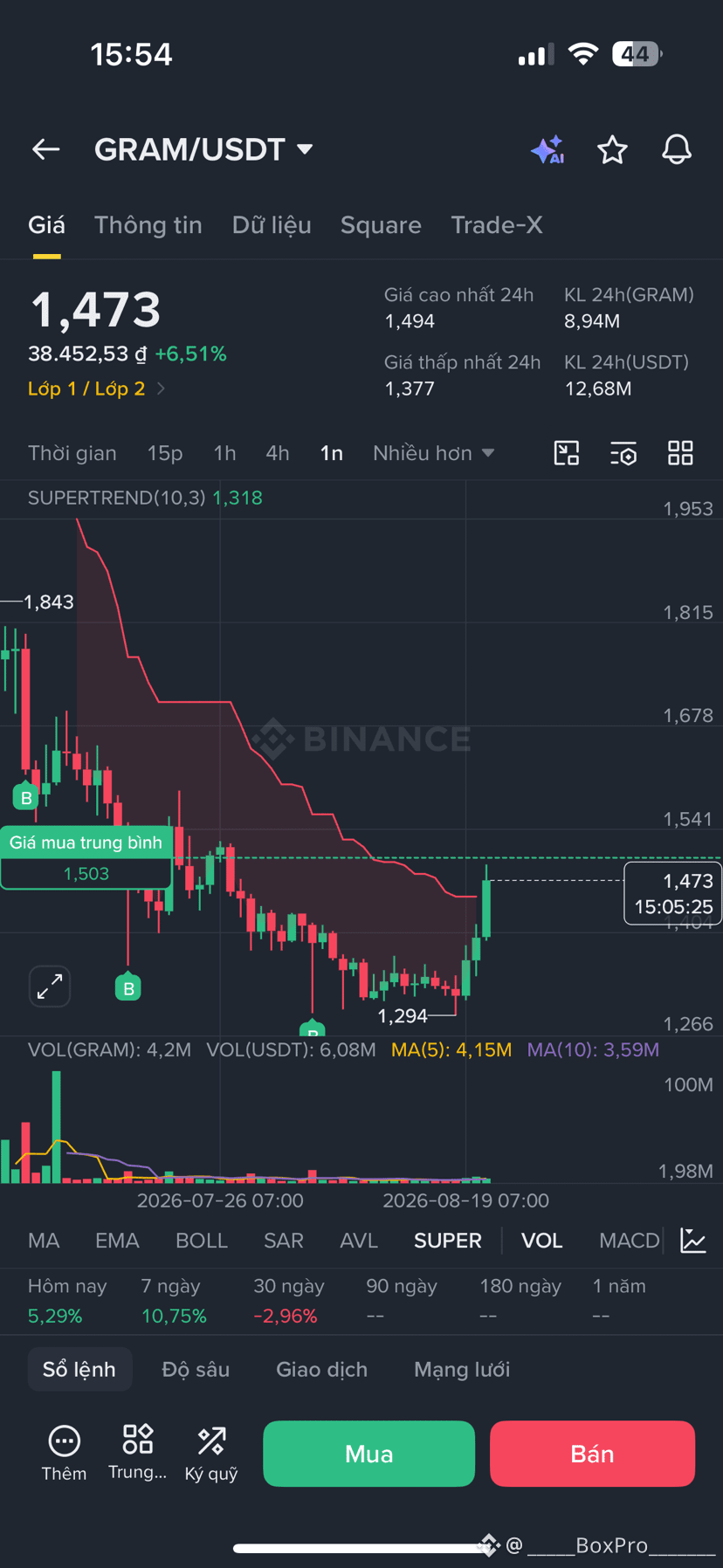Tap the Thêm more-options icon
The image size is (723, 1568).
click(x=64, y=1453)
